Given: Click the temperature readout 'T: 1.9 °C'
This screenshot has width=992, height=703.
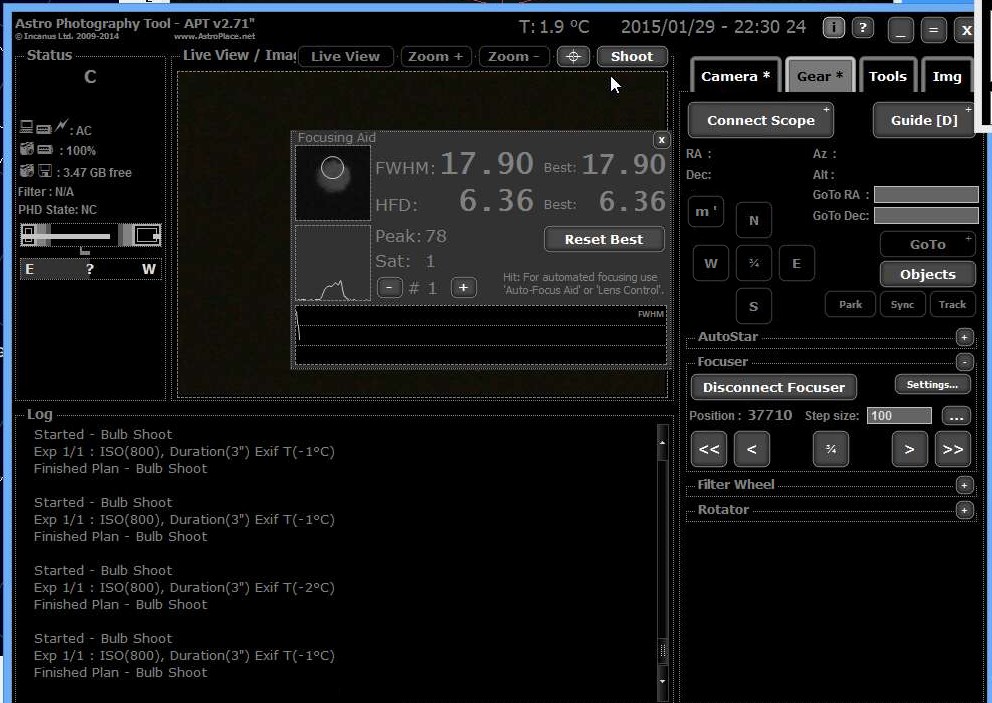Looking at the screenshot, I should 554,27.
